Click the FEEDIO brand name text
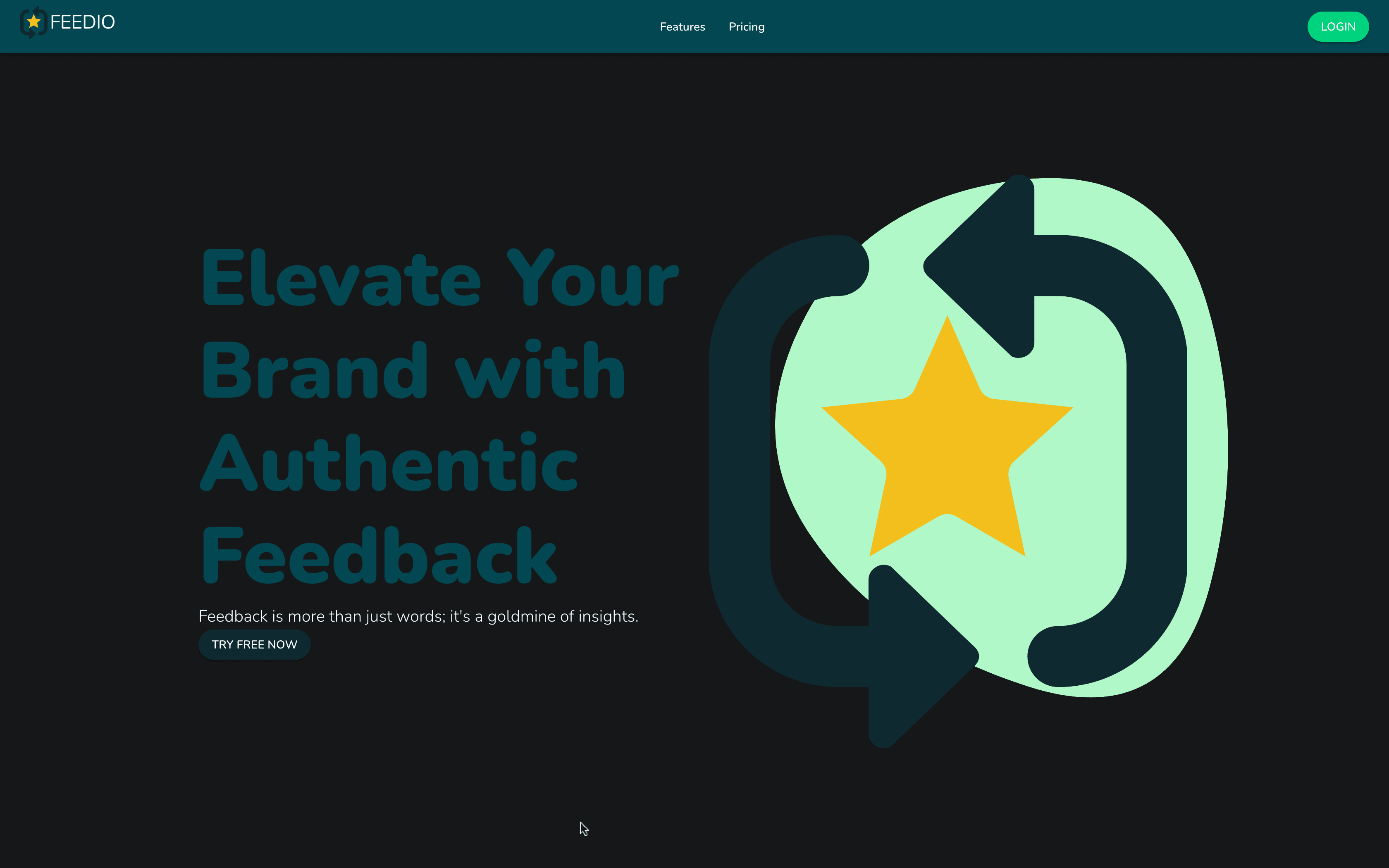The width and height of the screenshot is (1389, 868). (82, 22)
